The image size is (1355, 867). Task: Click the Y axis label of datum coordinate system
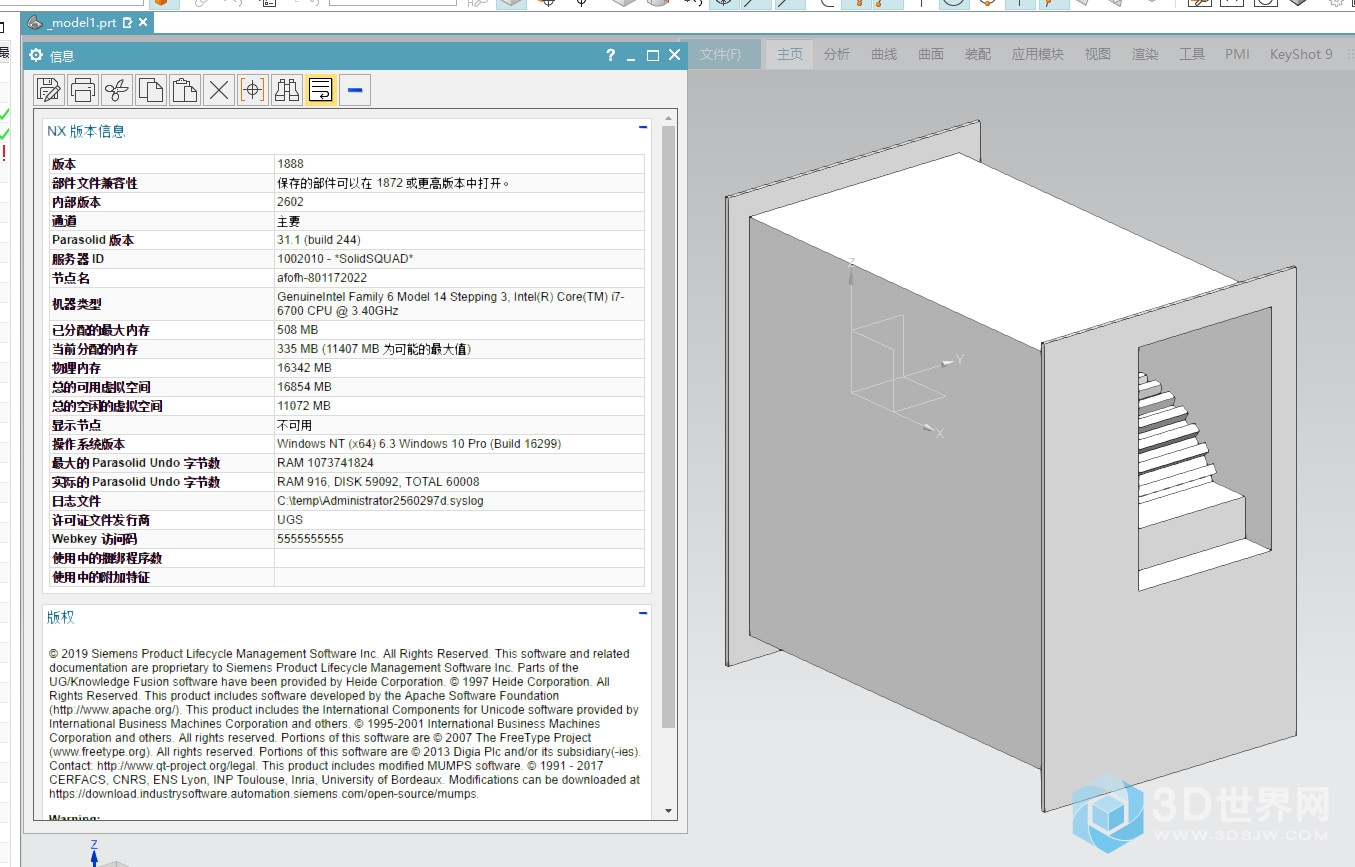point(959,359)
